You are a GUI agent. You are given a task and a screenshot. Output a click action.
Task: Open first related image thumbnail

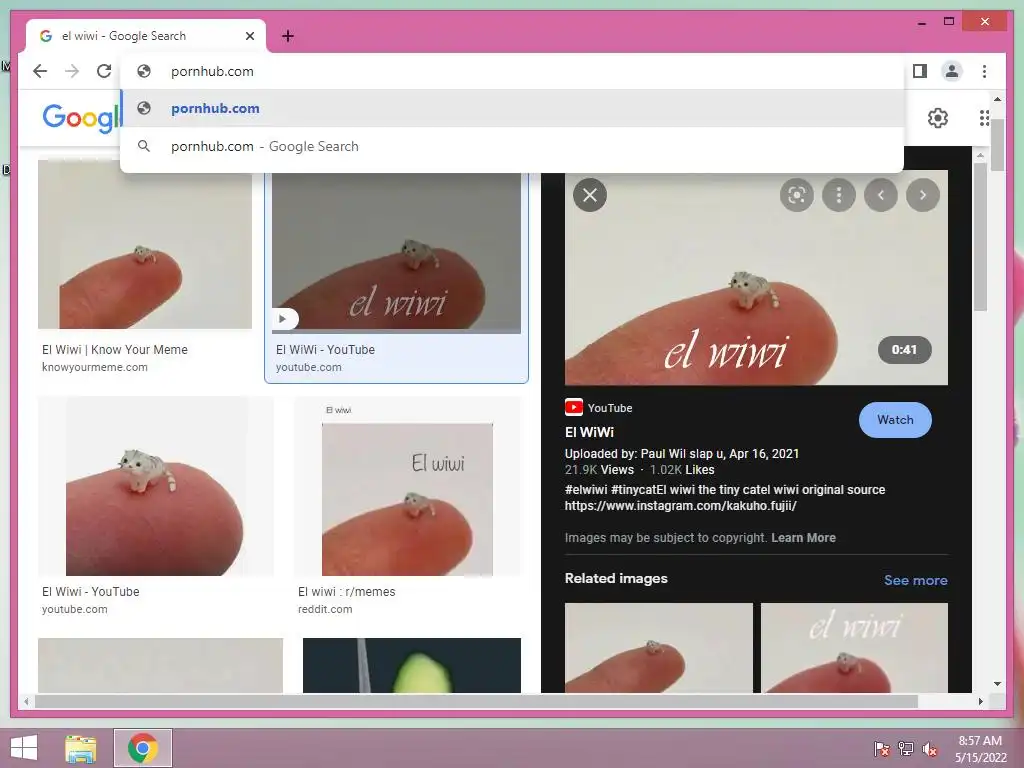(658, 648)
